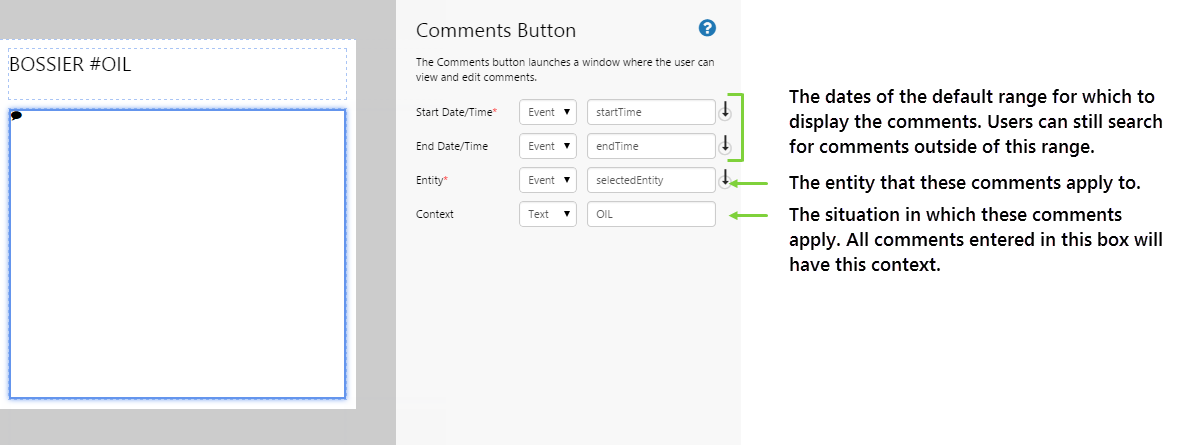1181x445 pixels.
Task: Click the Context field label
Action: tap(435, 214)
